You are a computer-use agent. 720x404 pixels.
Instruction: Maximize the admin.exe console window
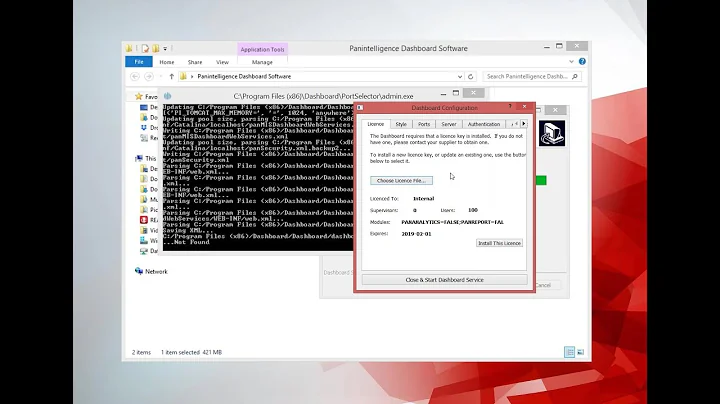coord(456,93)
